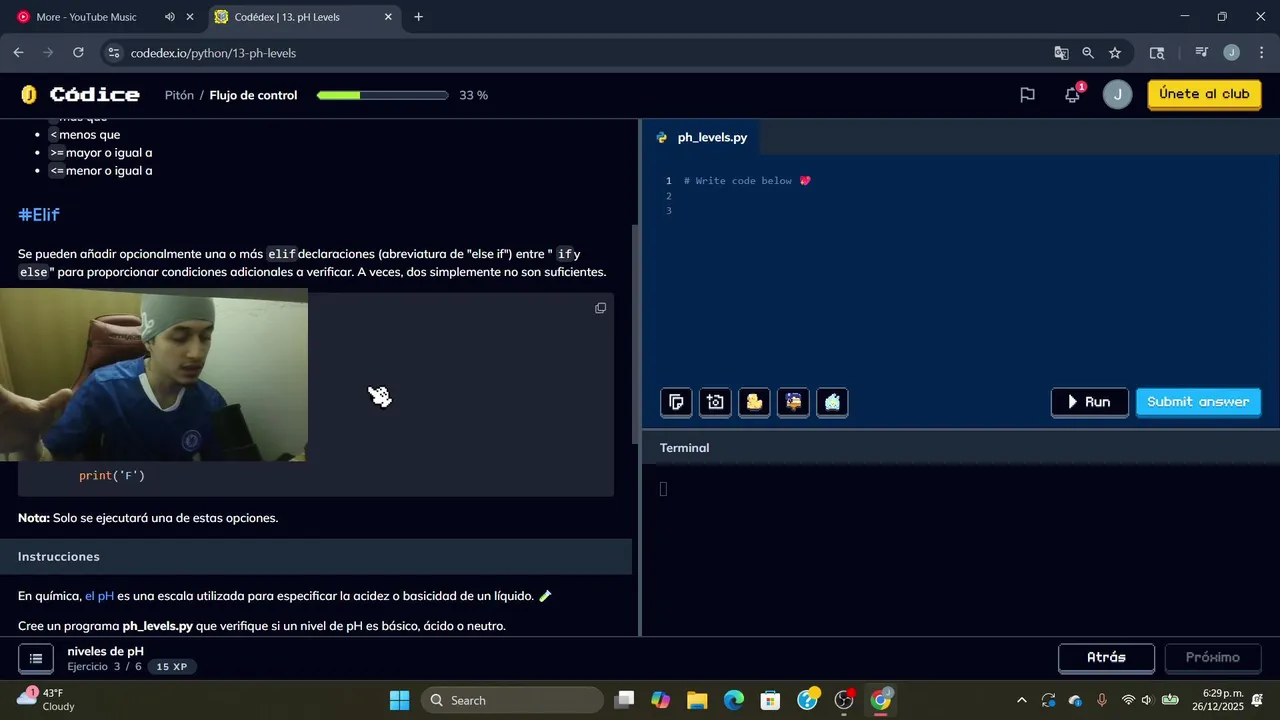Open Microsoft Store from the taskbar
The width and height of the screenshot is (1280, 720).
[770, 700]
